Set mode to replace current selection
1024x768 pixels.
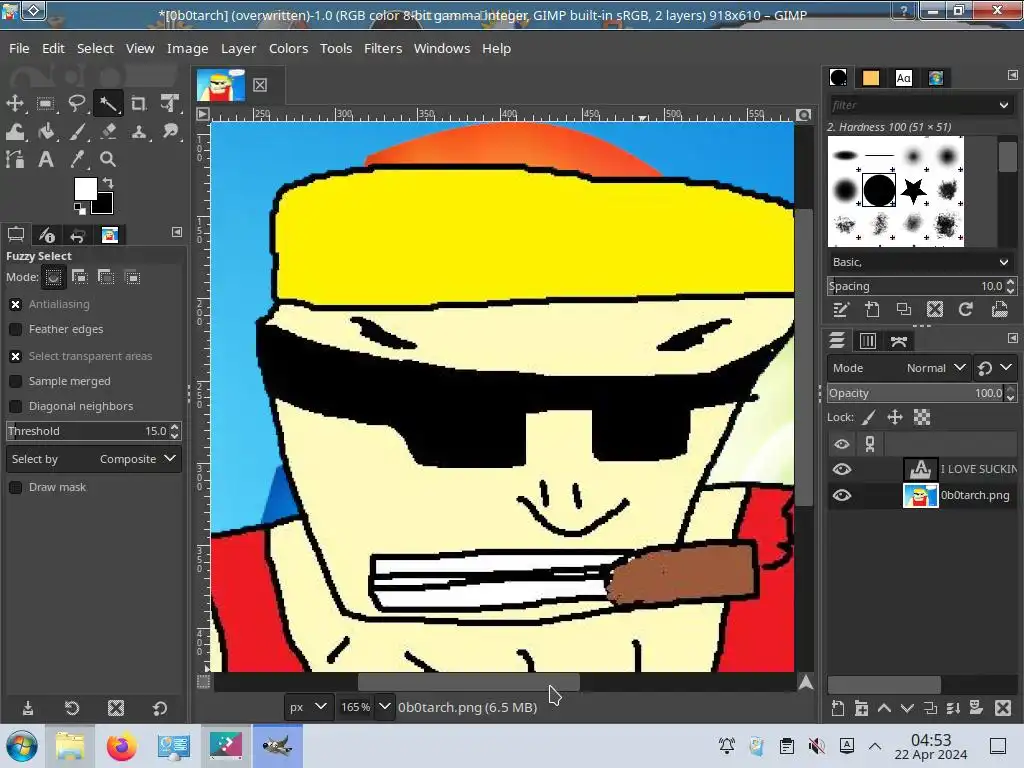coord(54,278)
